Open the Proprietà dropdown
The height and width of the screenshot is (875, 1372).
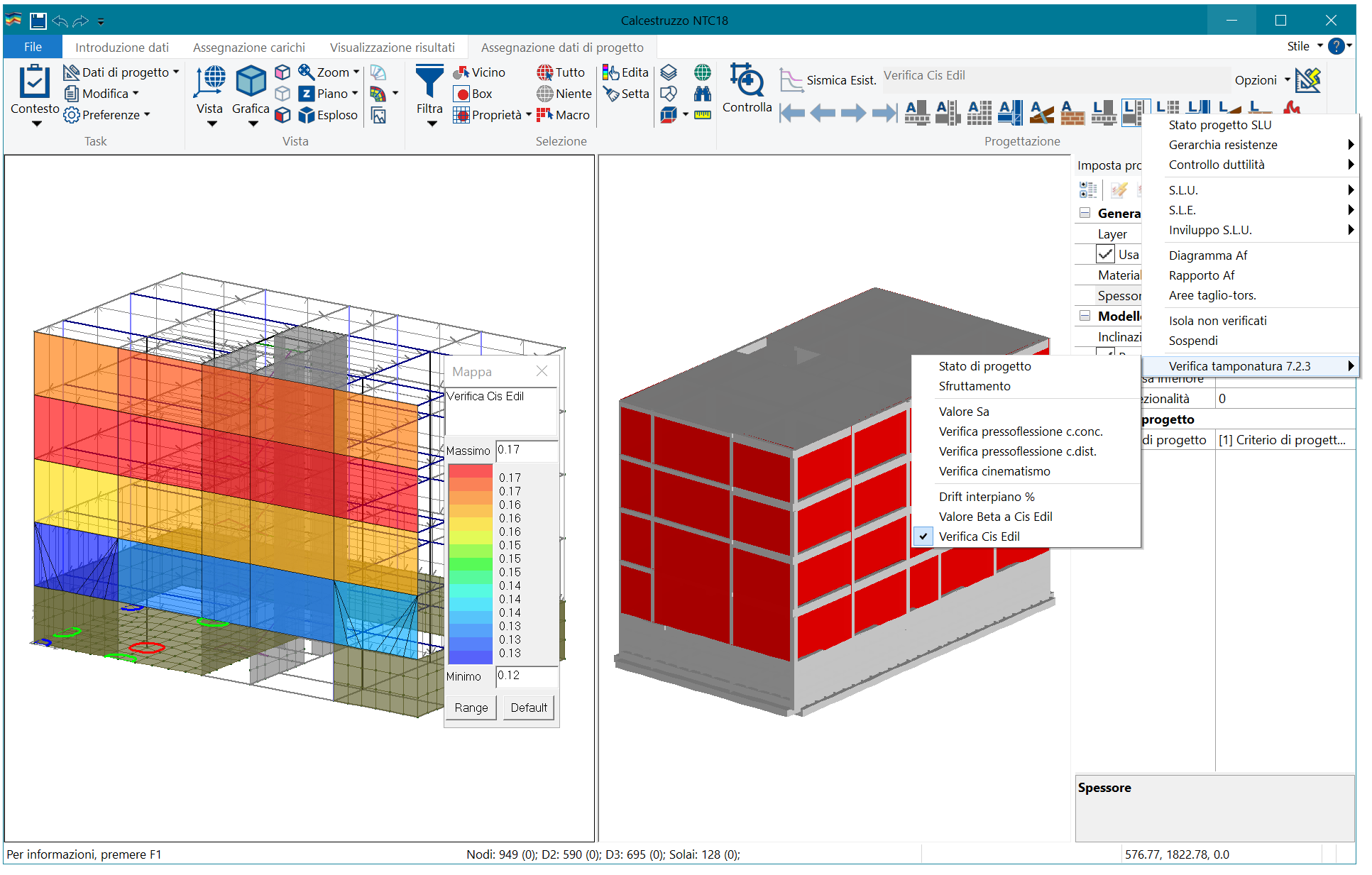[x=493, y=115]
